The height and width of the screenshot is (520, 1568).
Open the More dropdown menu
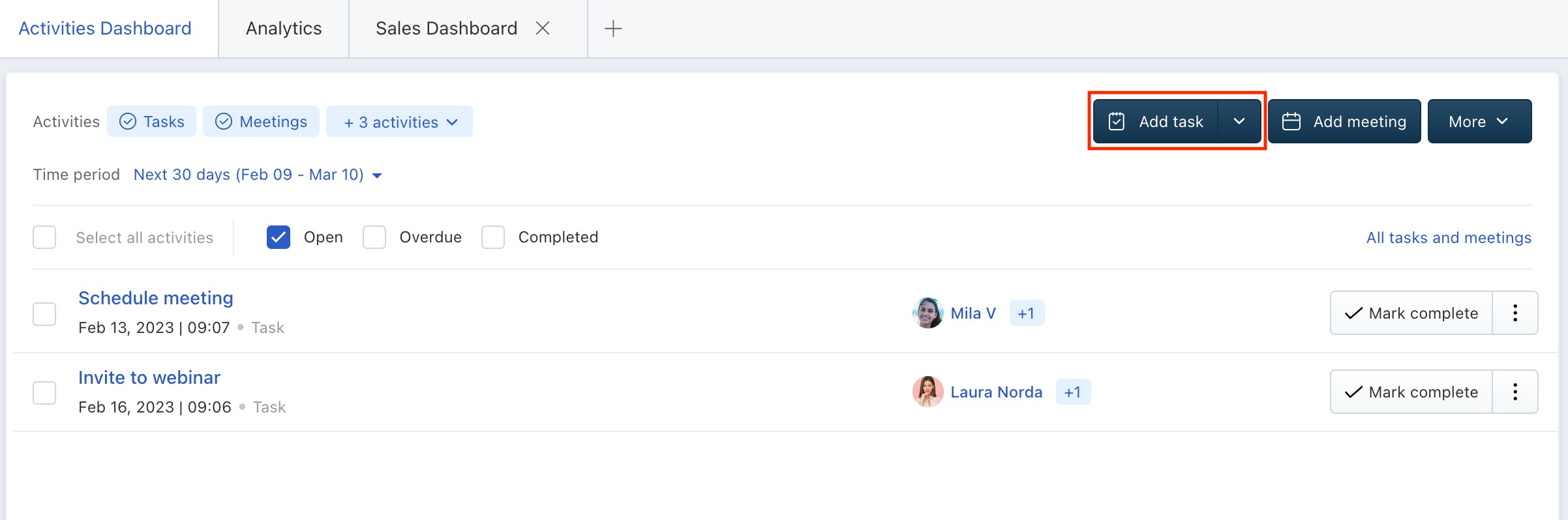(1479, 121)
